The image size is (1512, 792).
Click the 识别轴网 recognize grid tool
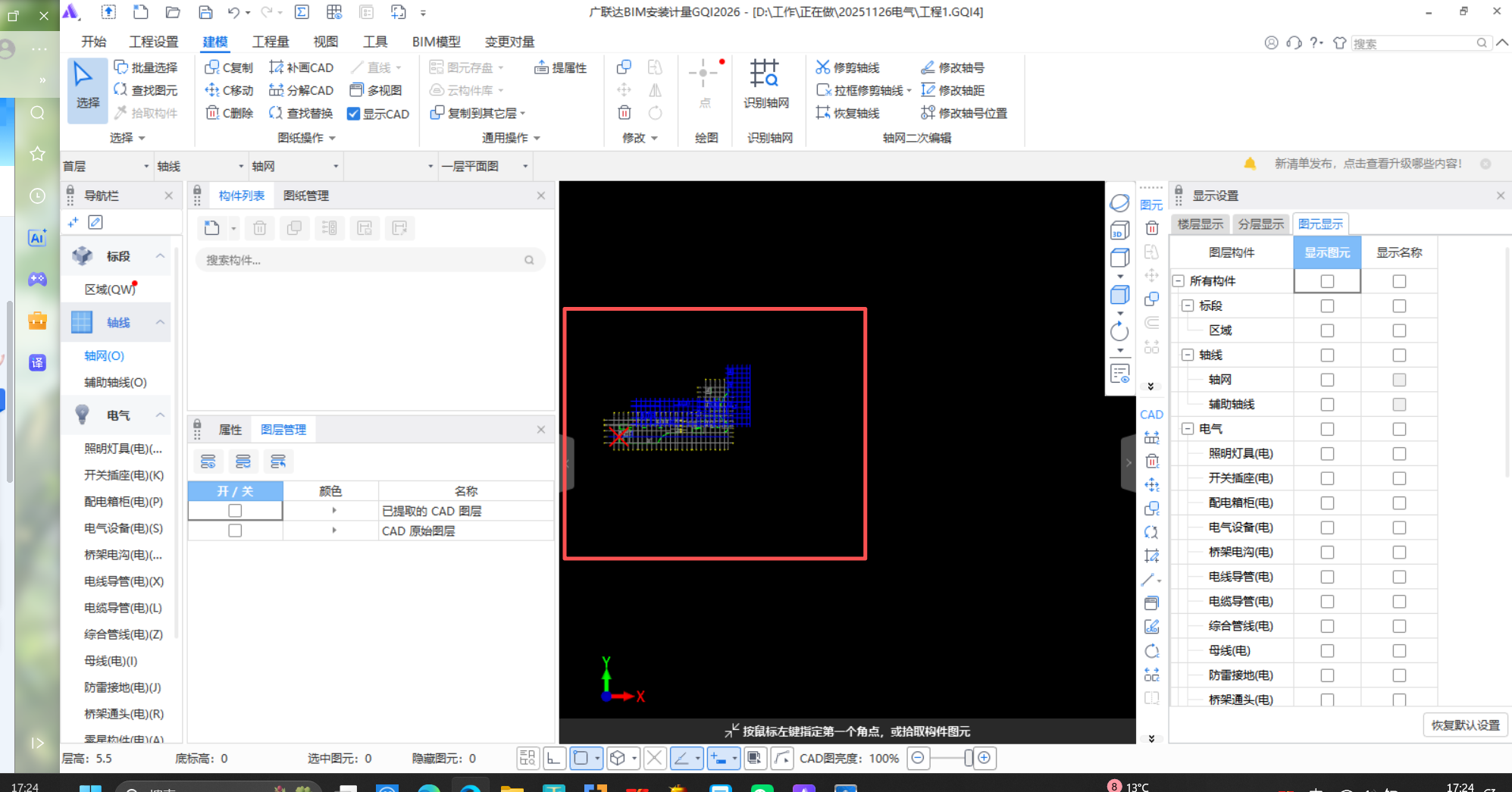tap(766, 83)
